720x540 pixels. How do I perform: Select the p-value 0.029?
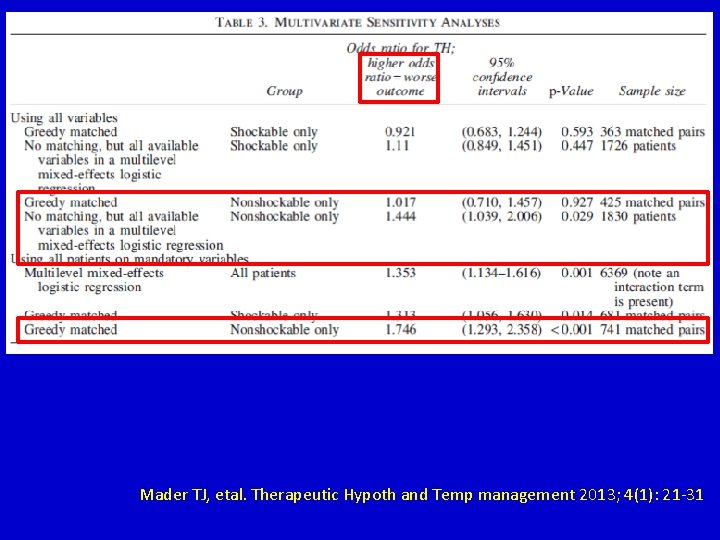(577, 216)
